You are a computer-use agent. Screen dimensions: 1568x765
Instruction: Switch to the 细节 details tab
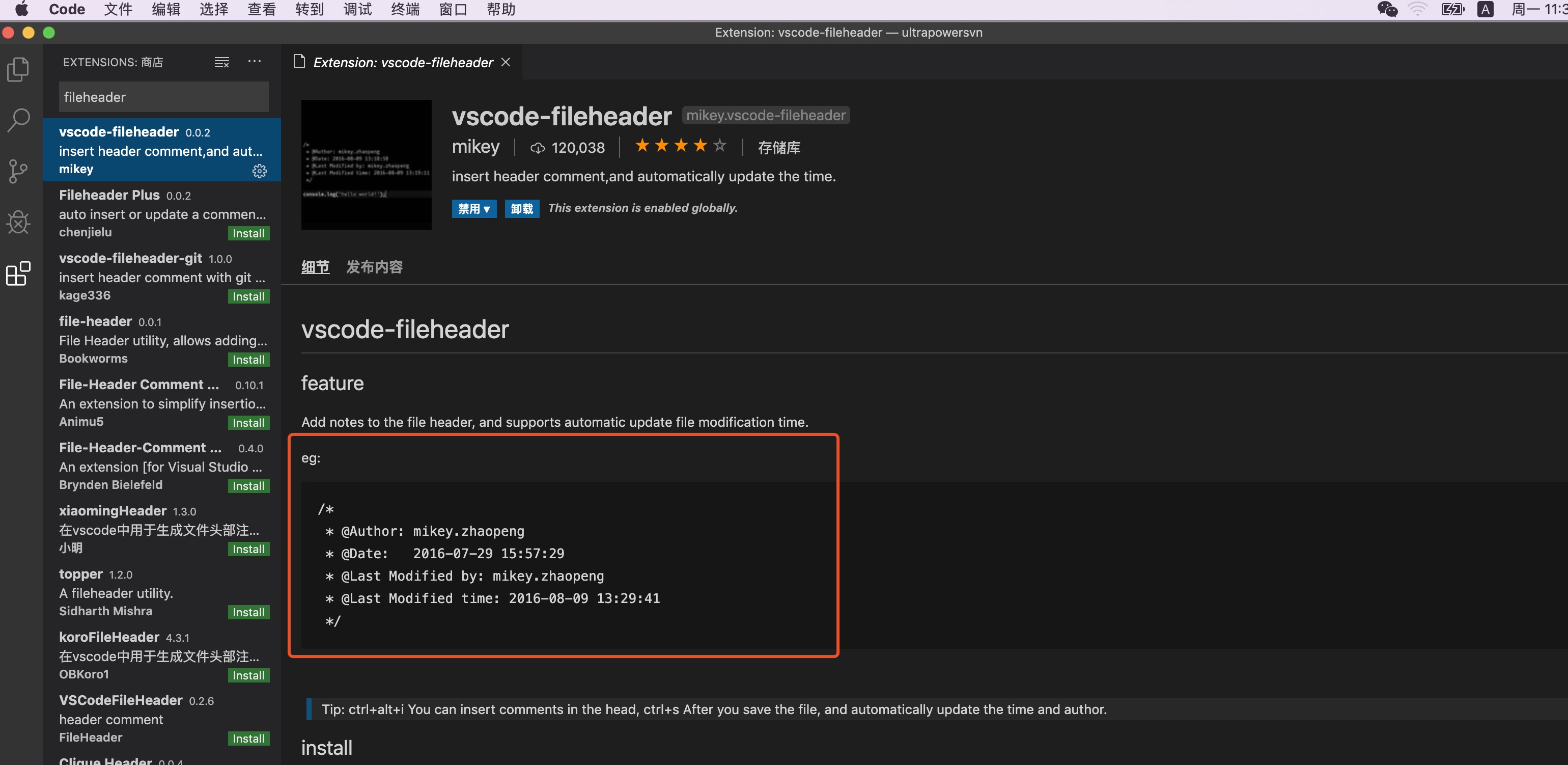coord(315,267)
